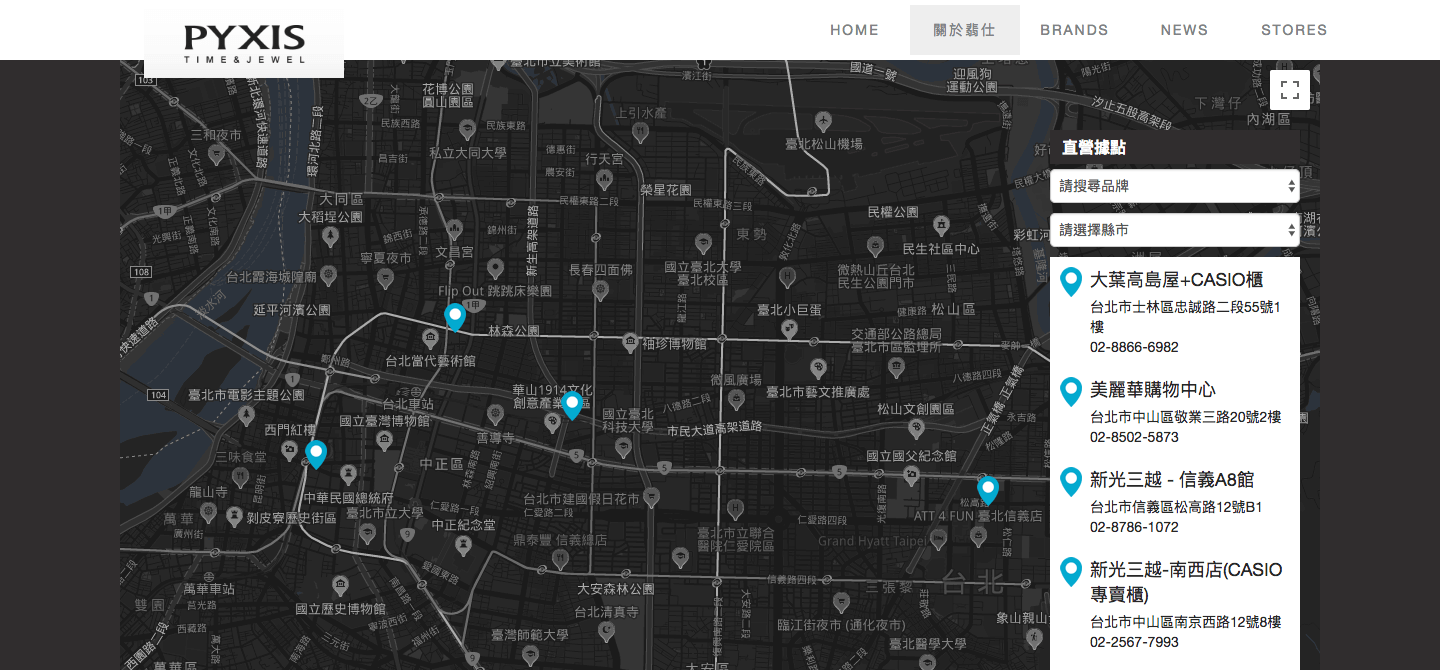
Task: Click the 臺北松山機場 airport icon
Action: [823, 121]
